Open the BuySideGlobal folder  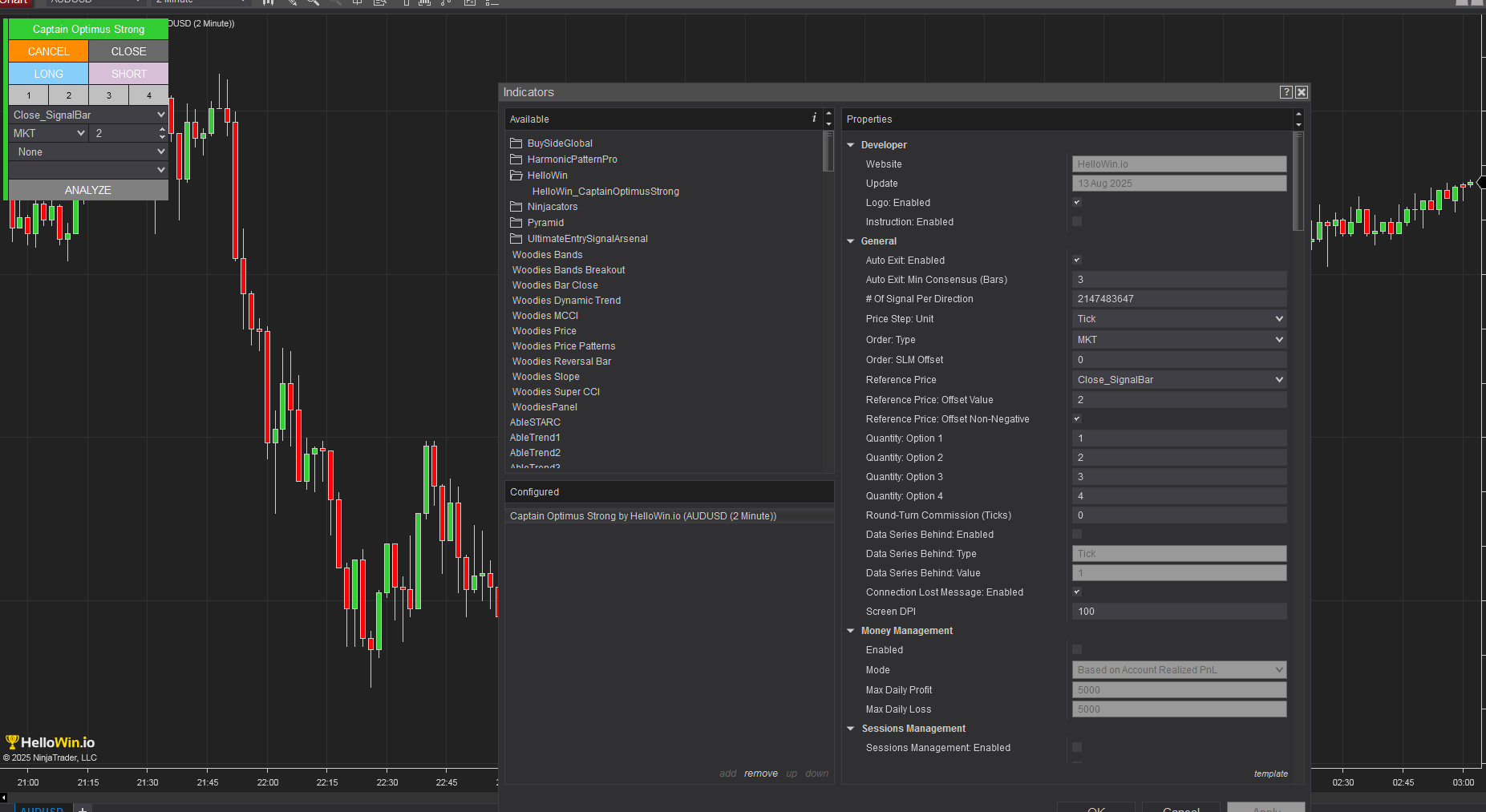point(559,143)
